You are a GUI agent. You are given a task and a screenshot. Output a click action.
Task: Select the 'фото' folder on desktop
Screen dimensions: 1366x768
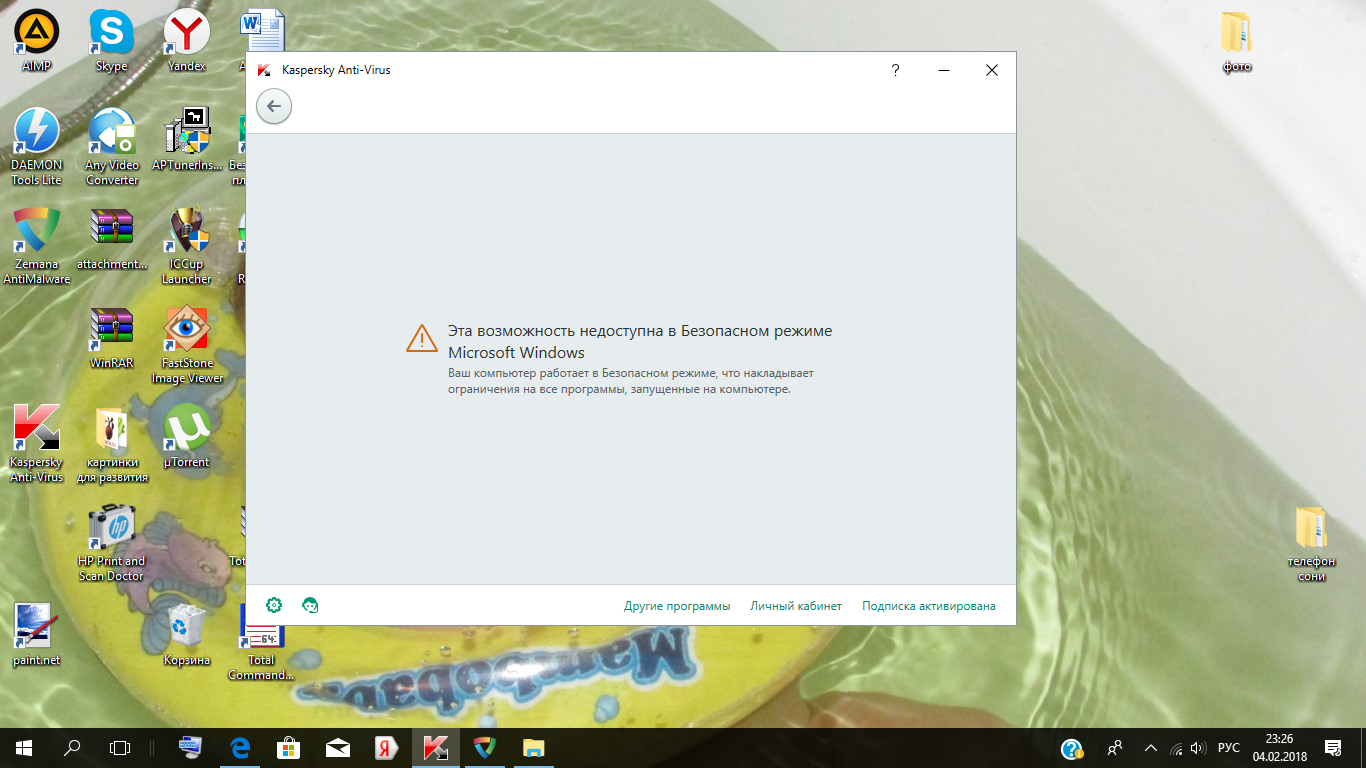(1236, 42)
